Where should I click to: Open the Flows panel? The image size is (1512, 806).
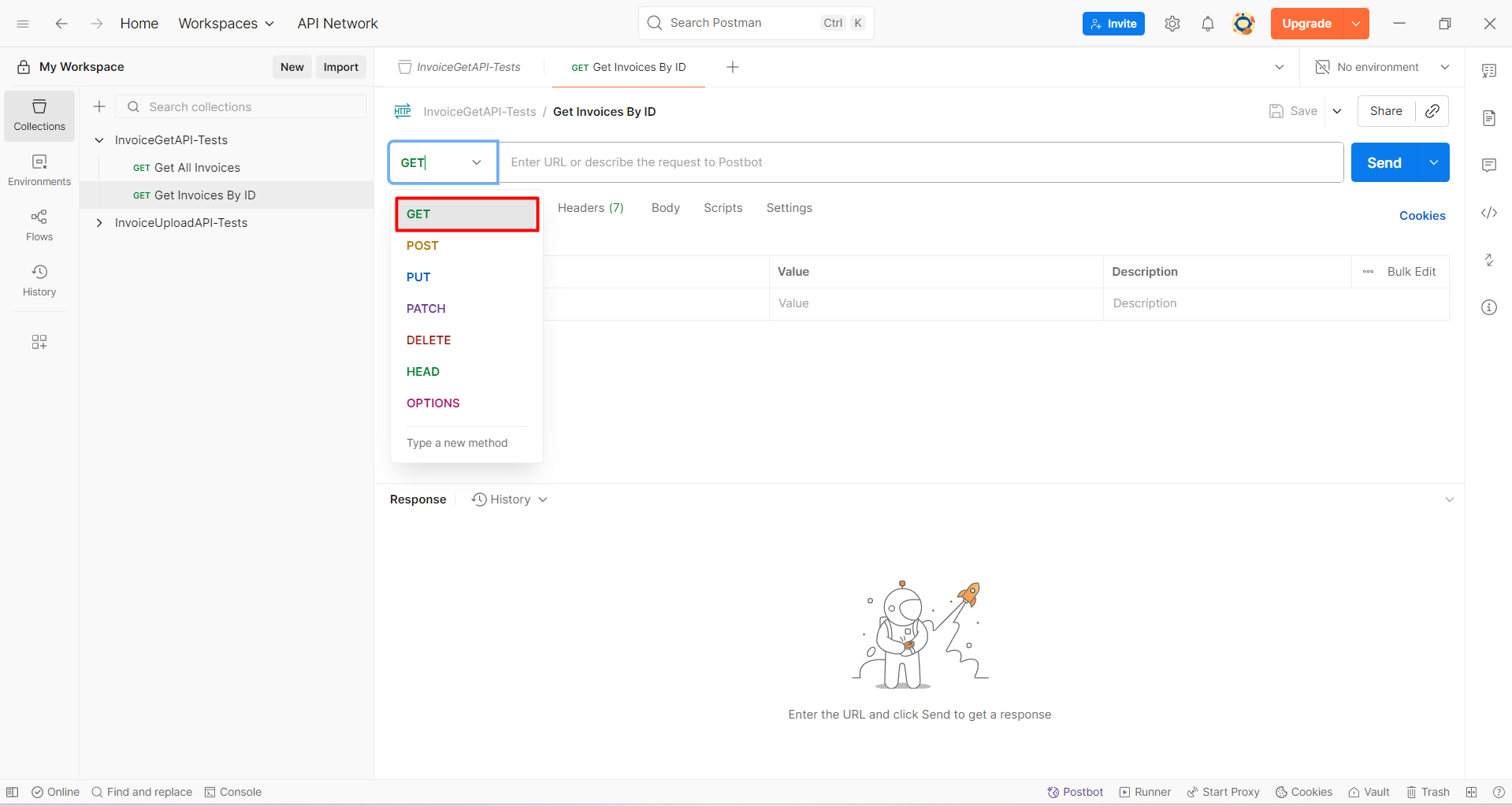[x=39, y=224]
